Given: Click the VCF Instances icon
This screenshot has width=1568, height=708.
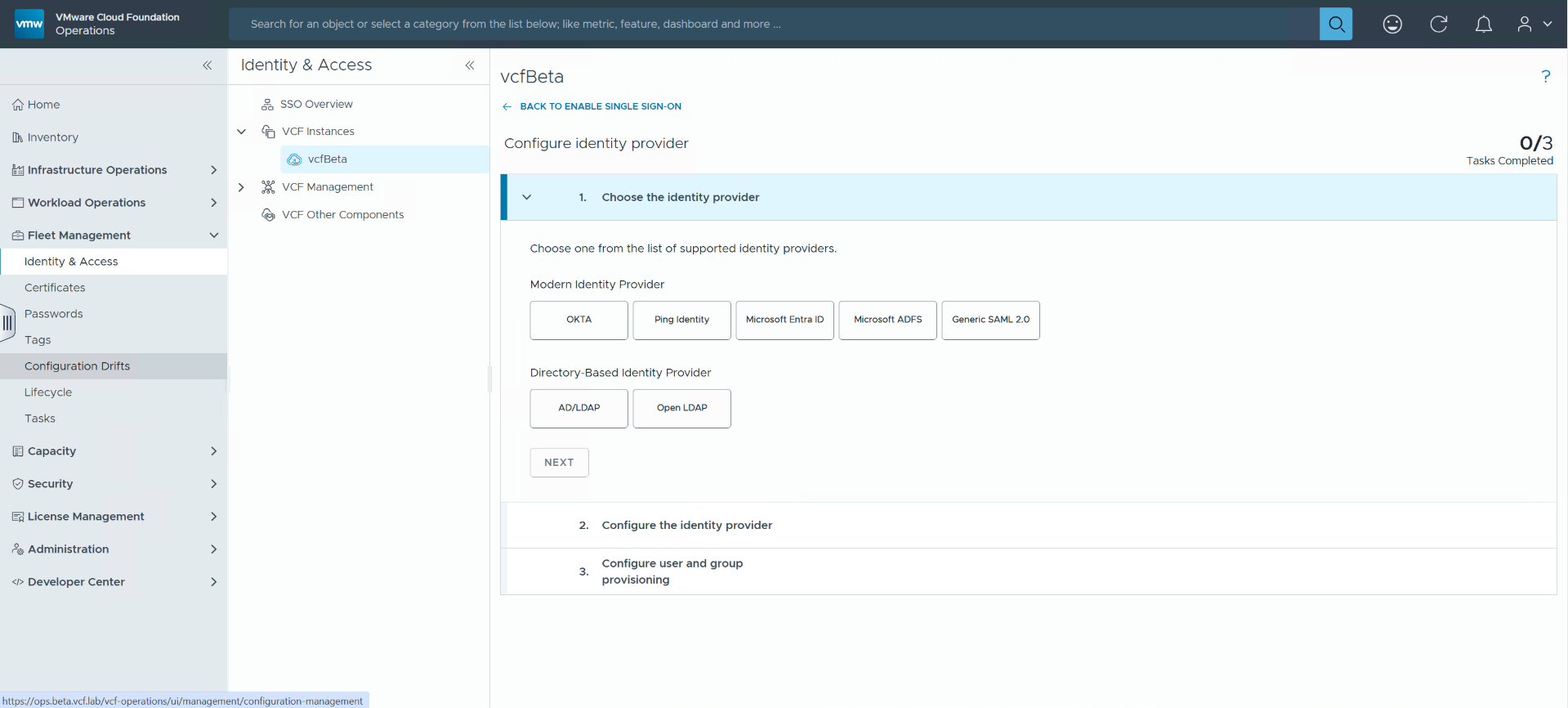Looking at the screenshot, I should click(268, 132).
